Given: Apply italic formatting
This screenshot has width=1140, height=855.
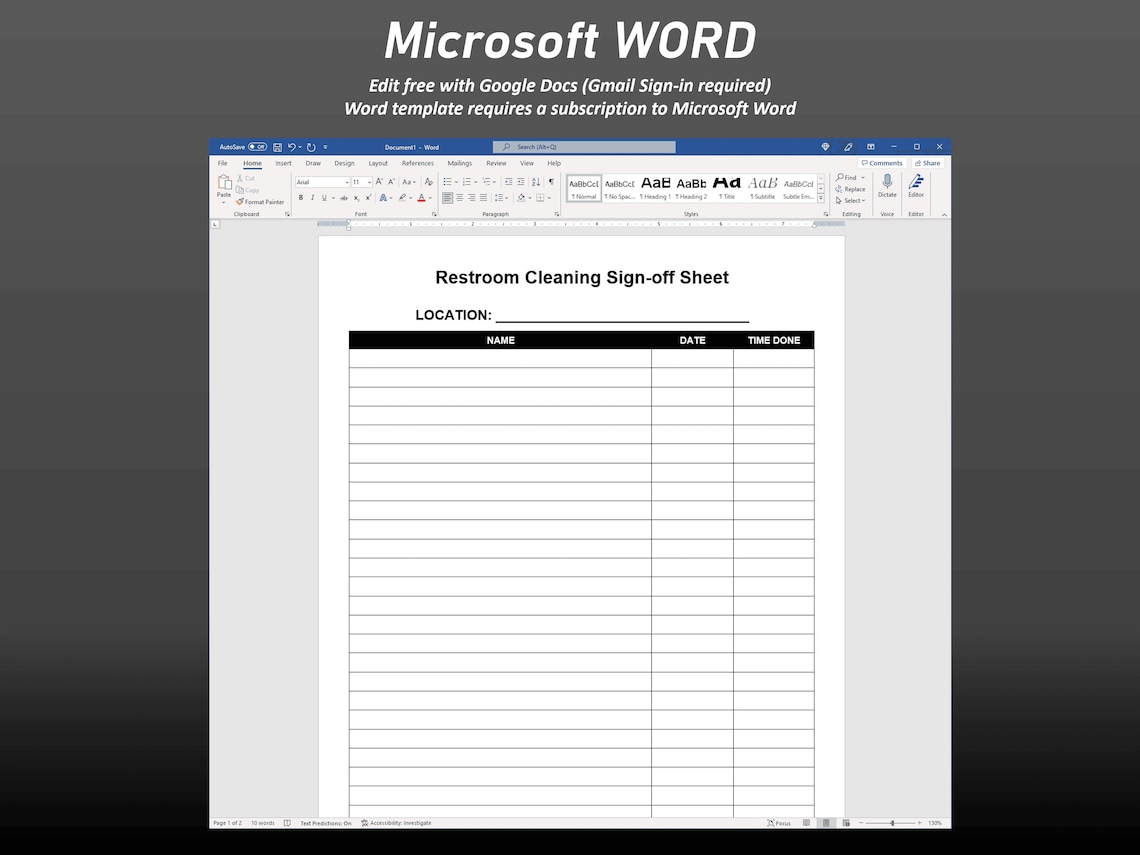Looking at the screenshot, I should pos(312,197).
